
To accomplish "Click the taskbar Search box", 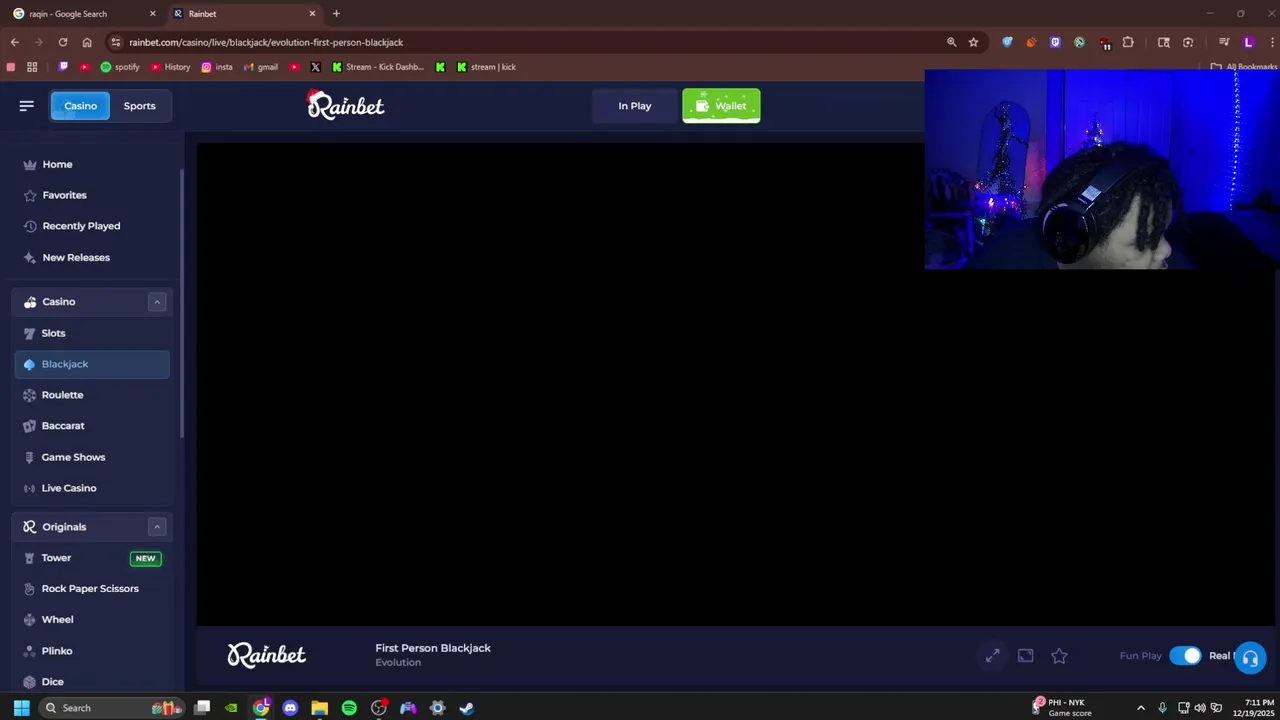I will [x=112, y=708].
